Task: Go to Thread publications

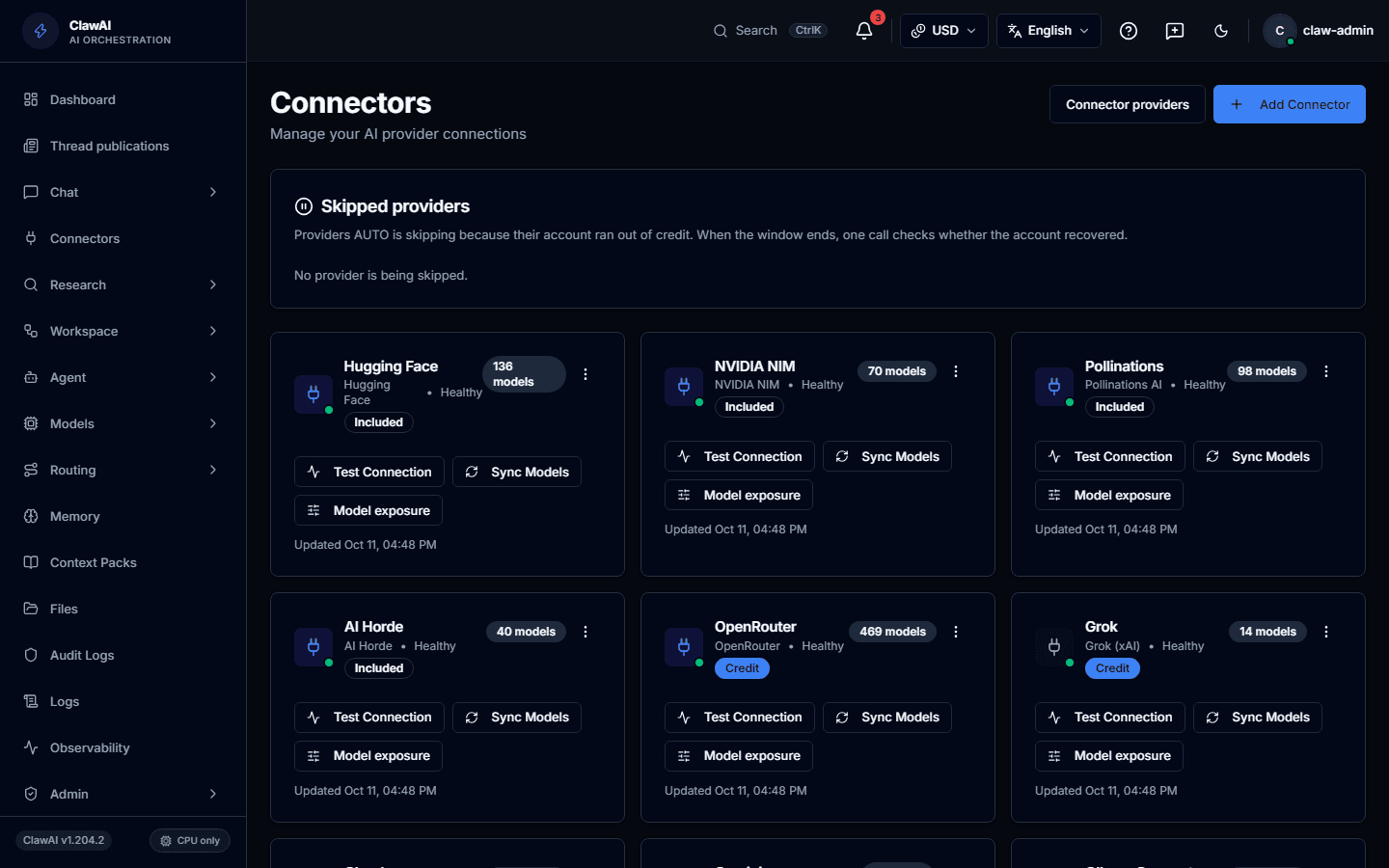Action: coord(123,146)
